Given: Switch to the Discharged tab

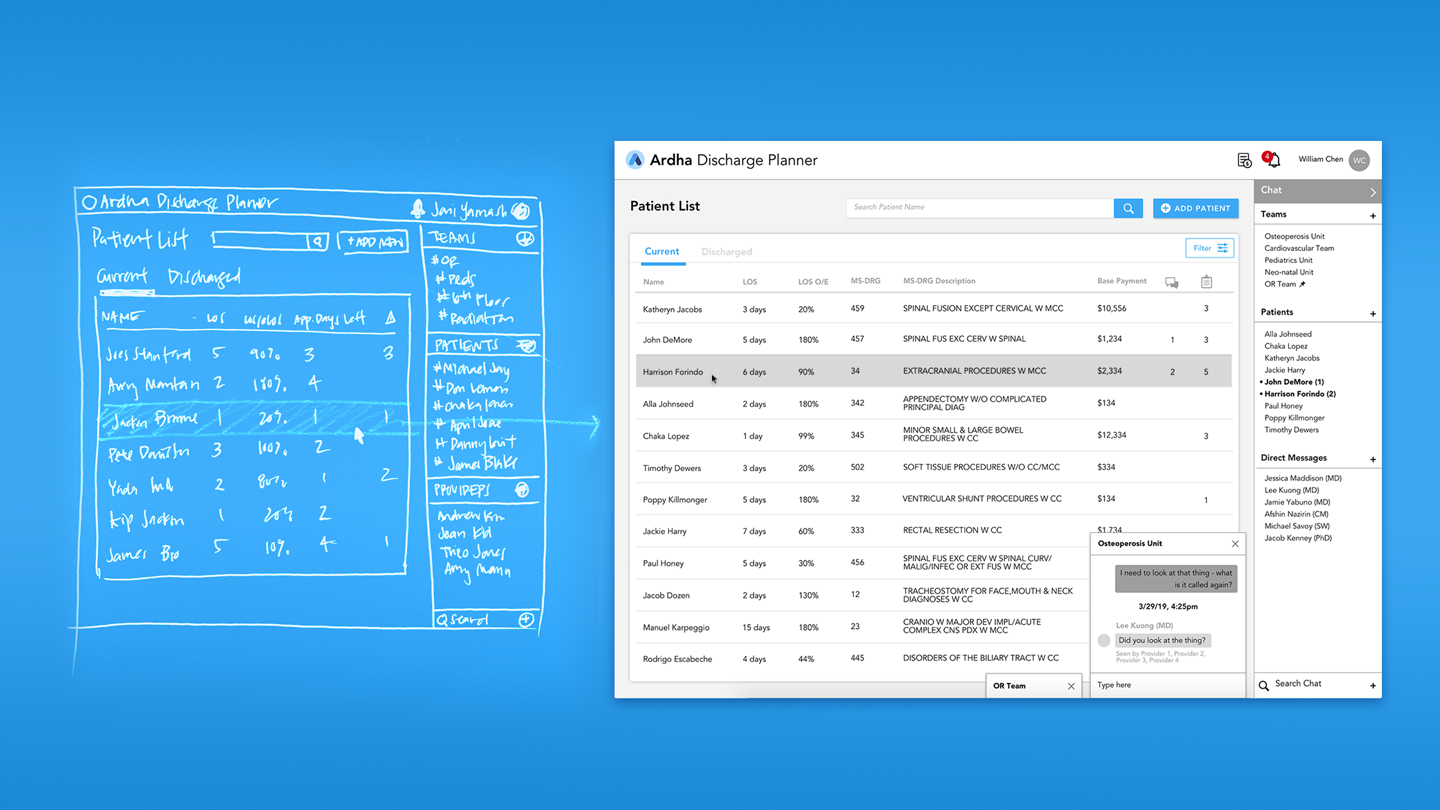Looking at the screenshot, I should pyautogui.click(x=726, y=252).
